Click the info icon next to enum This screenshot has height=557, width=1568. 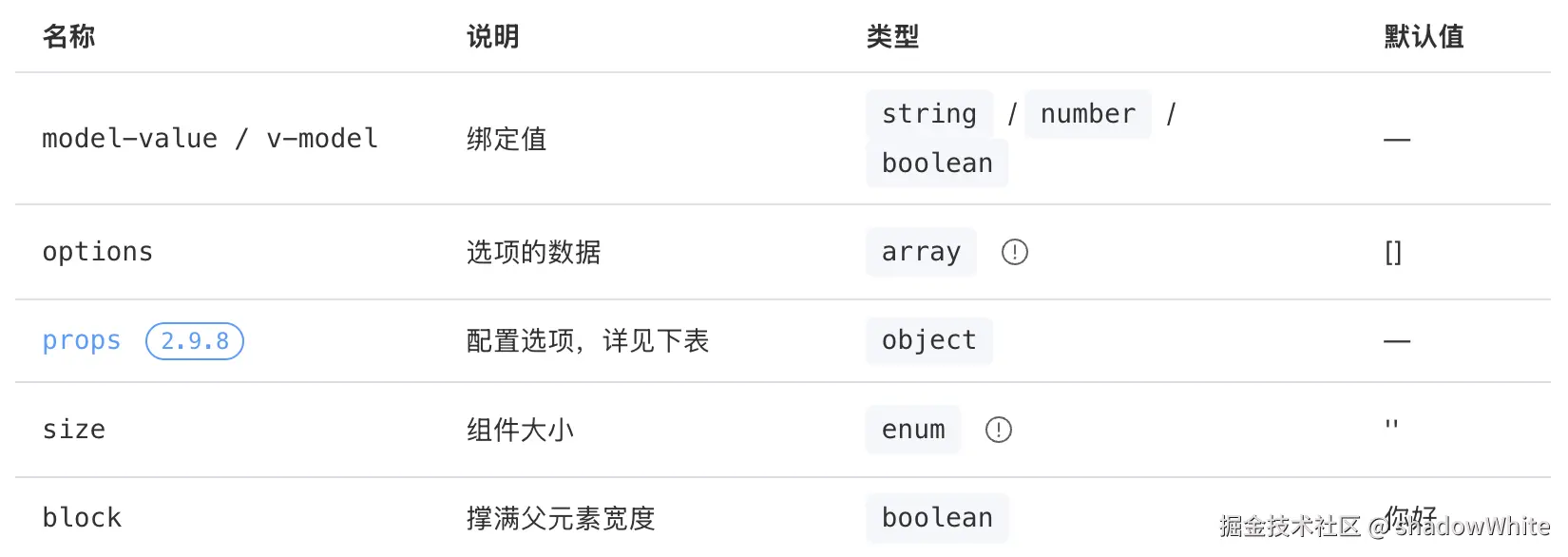(x=998, y=430)
